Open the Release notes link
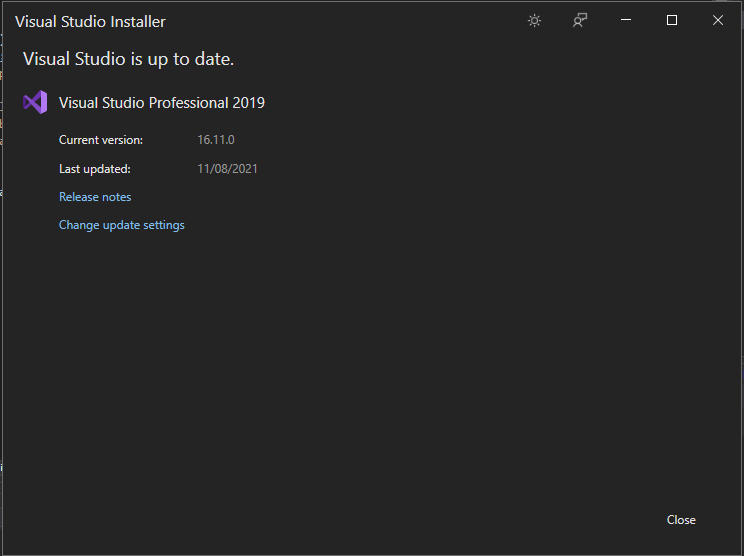Image resolution: width=744 pixels, height=556 pixels. tap(95, 197)
